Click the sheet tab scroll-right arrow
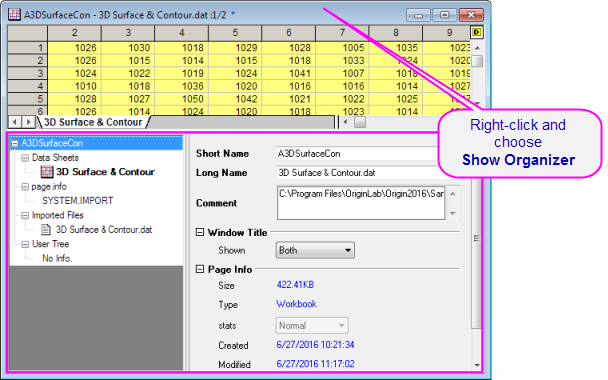This screenshot has height=380, width=608. (x=28, y=122)
